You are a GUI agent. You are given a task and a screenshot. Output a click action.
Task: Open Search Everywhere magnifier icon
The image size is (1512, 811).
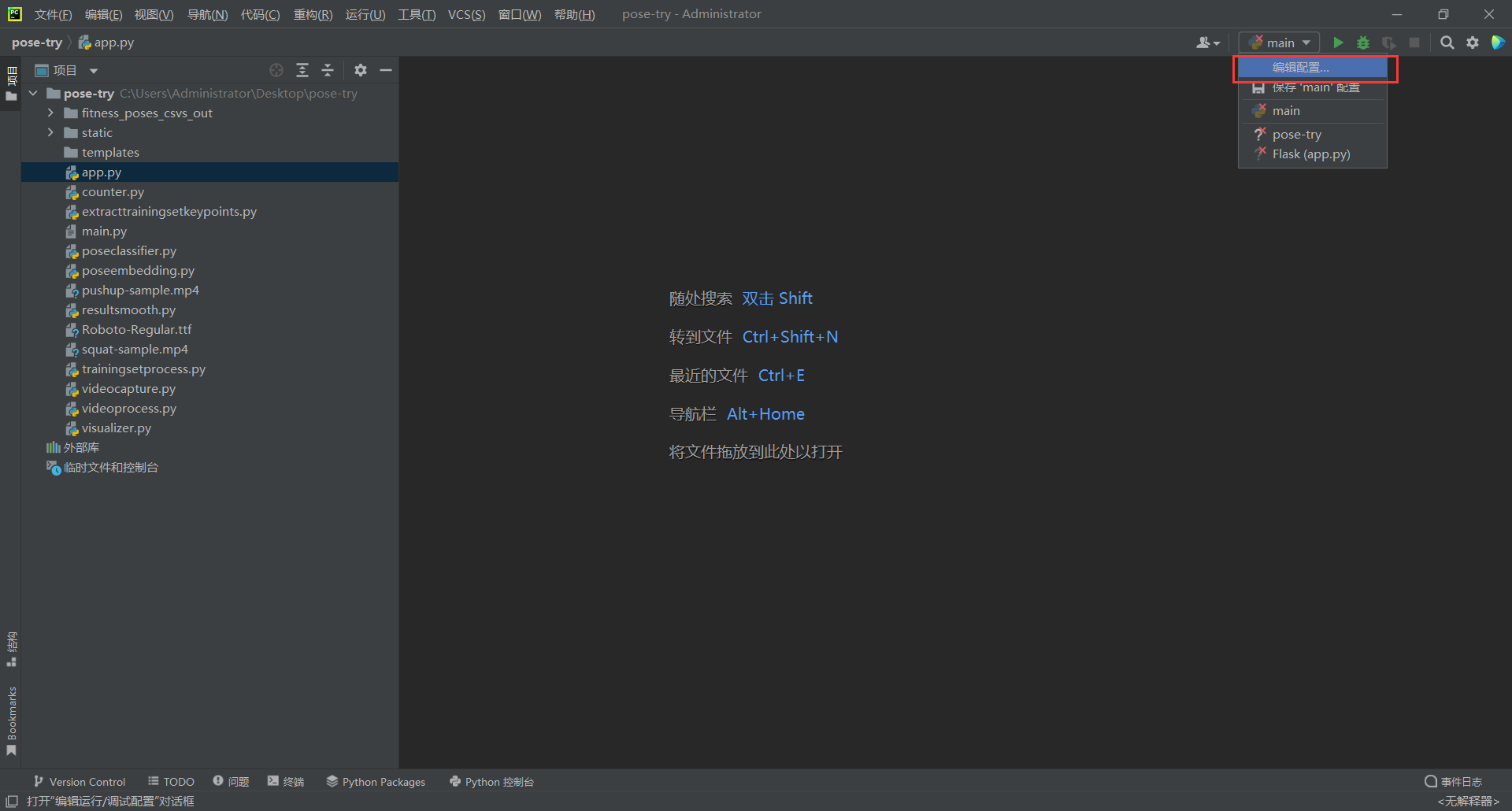coord(1447,43)
